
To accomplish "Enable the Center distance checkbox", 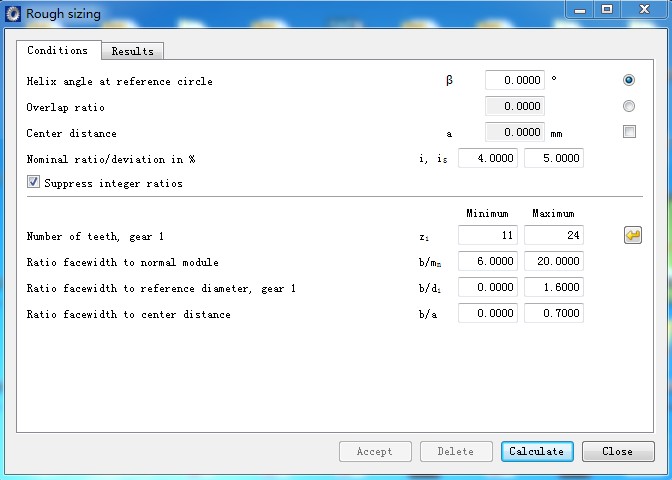I will [x=629, y=132].
